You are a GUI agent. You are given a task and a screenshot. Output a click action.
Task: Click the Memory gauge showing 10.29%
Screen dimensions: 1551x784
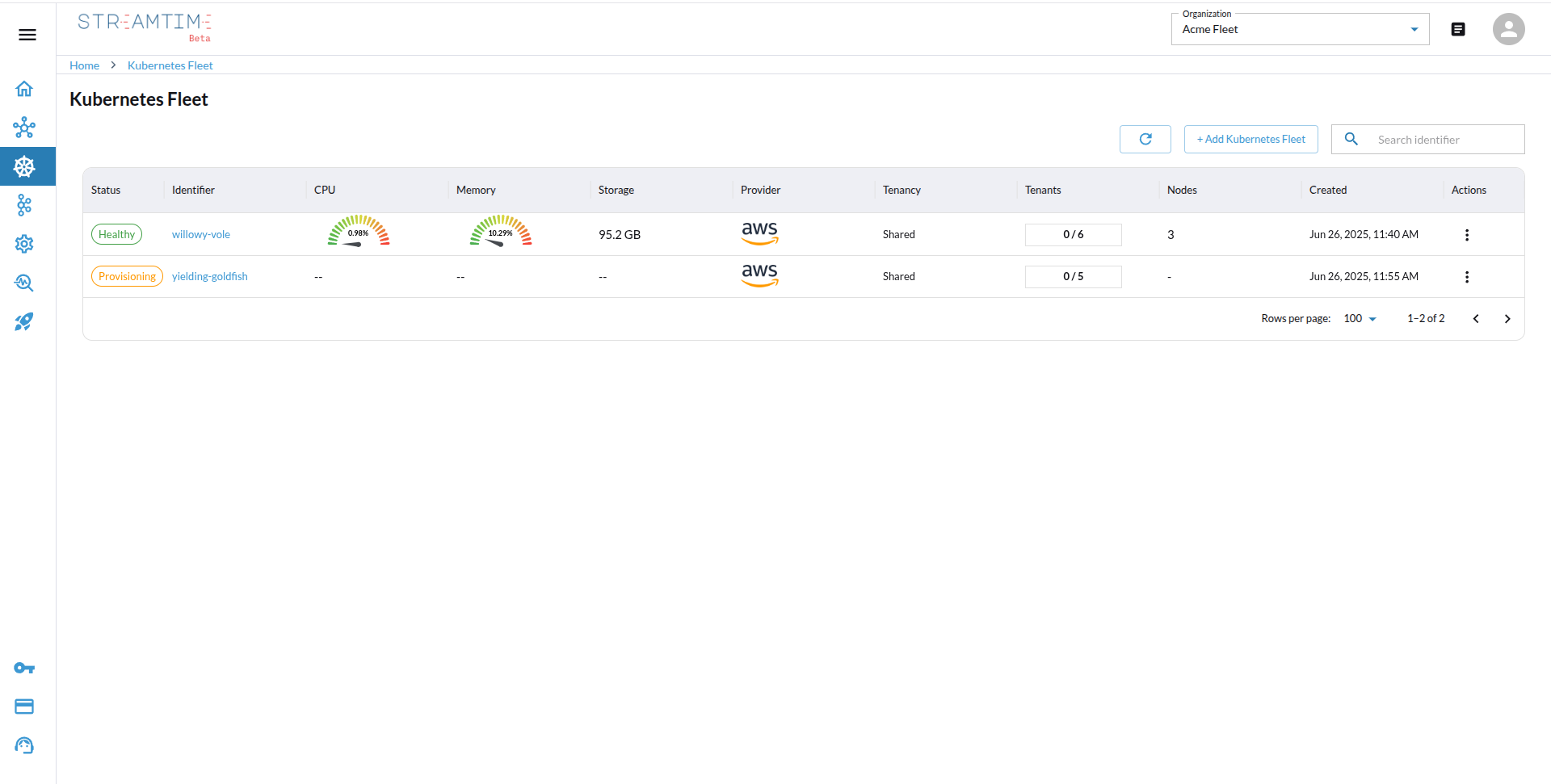click(x=501, y=231)
